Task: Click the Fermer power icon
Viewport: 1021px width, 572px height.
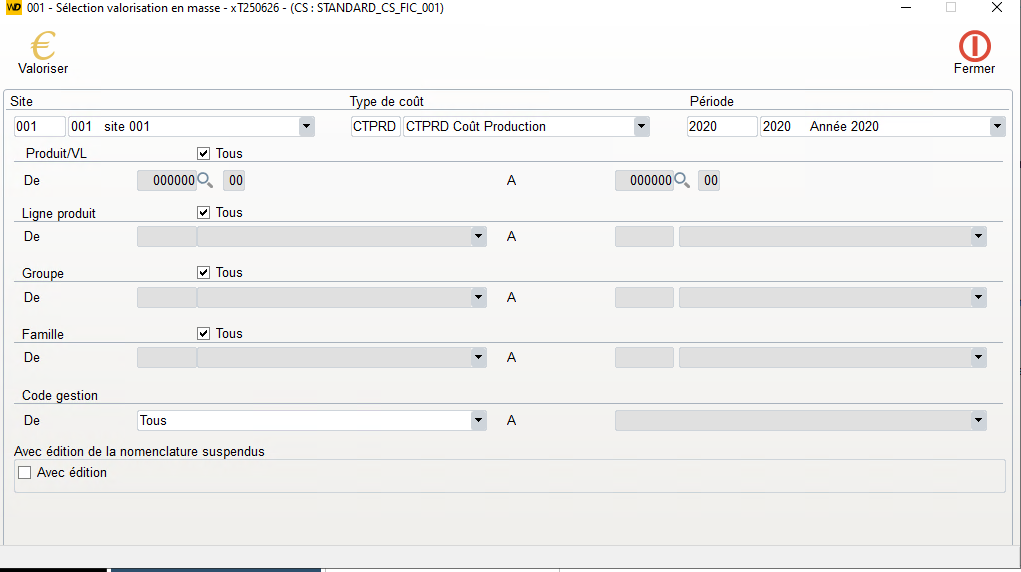Action: (x=974, y=46)
